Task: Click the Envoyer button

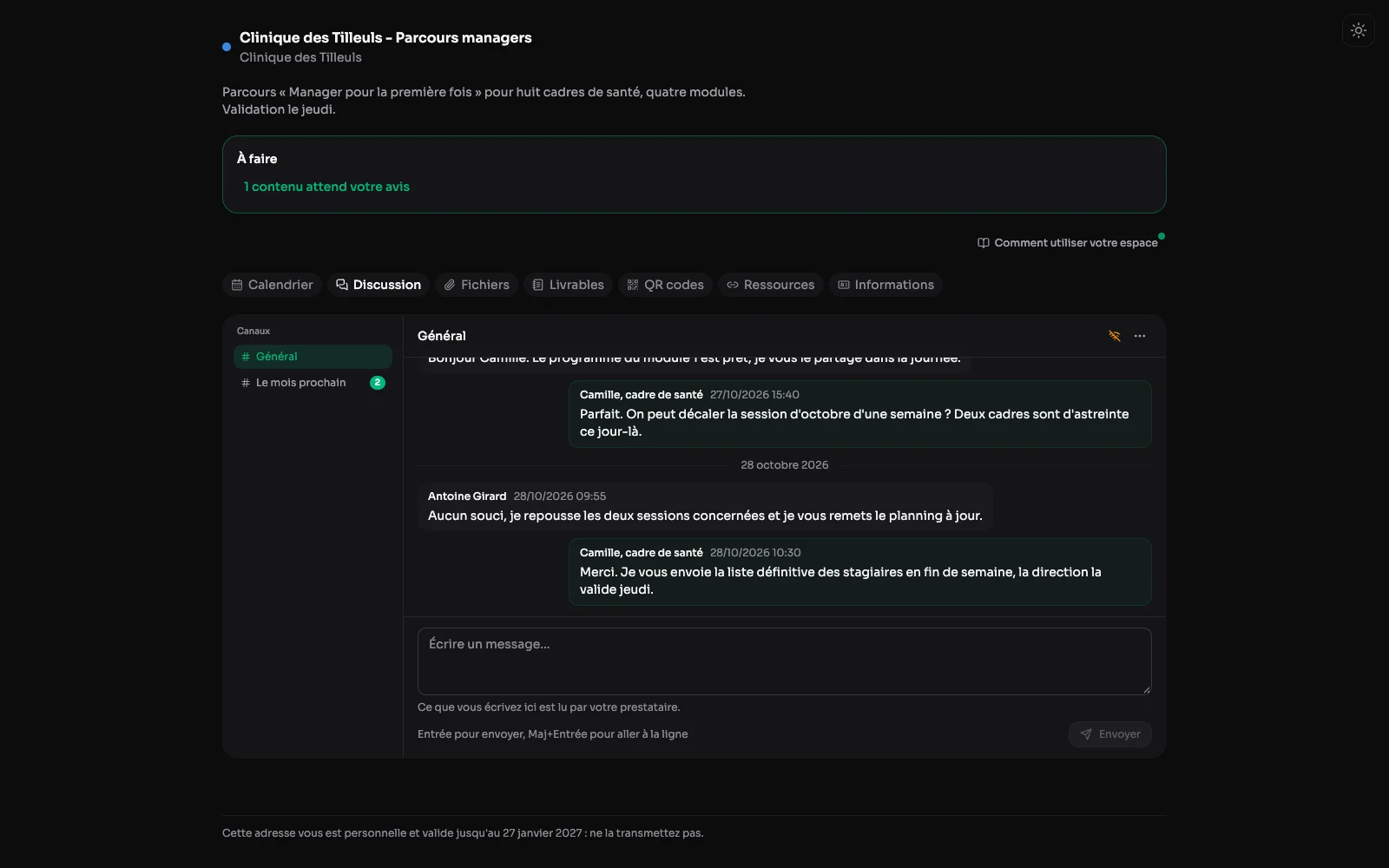Action: point(1110,734)
